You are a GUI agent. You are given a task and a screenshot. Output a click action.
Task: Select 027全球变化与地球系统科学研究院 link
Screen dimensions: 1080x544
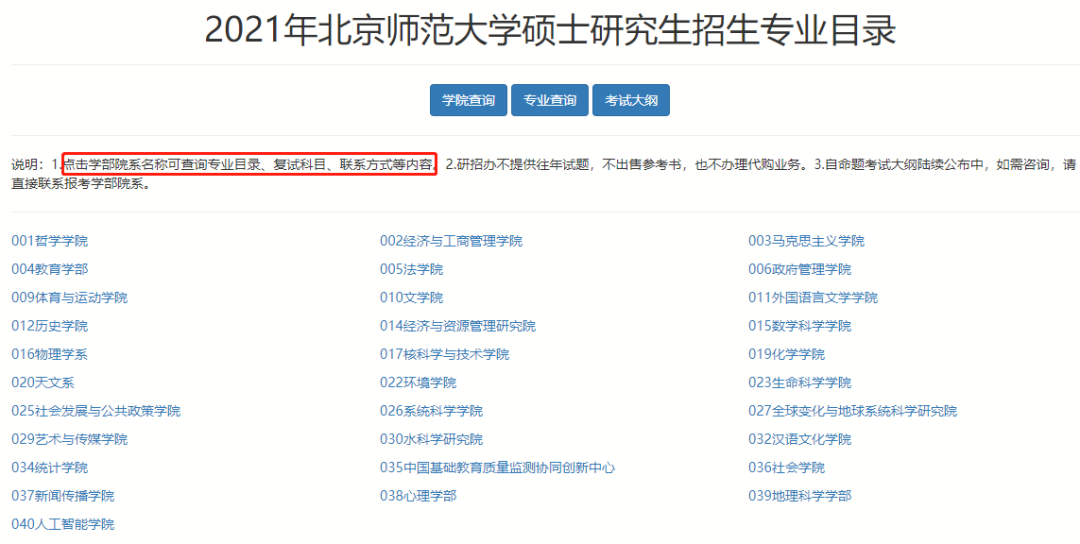tap(852, 411)
